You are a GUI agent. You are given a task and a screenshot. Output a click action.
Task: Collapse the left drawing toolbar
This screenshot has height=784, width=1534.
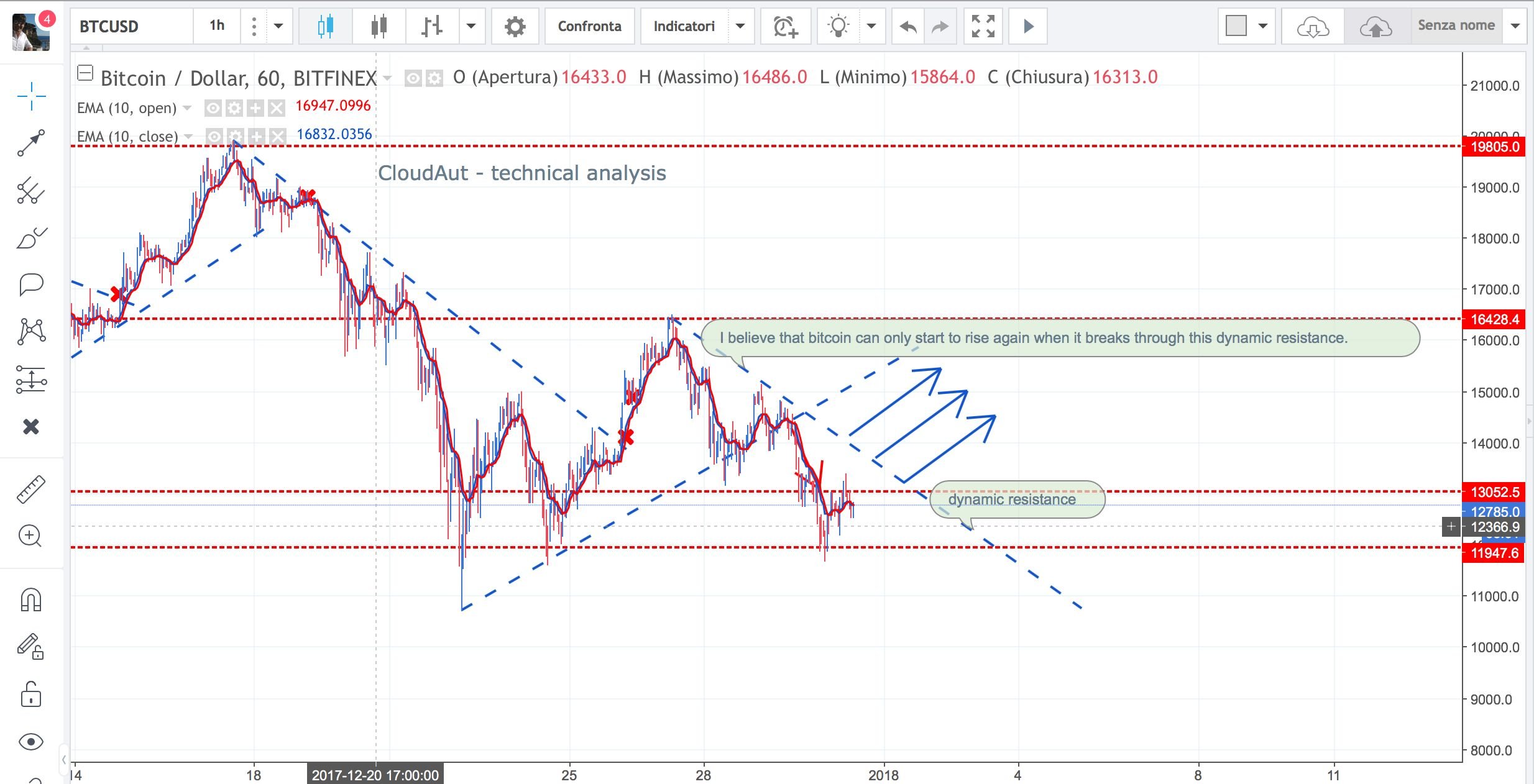pos(64,759)
